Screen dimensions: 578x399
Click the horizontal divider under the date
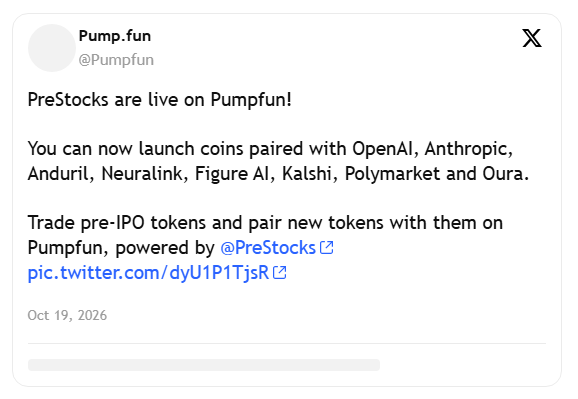pos(287,344)
